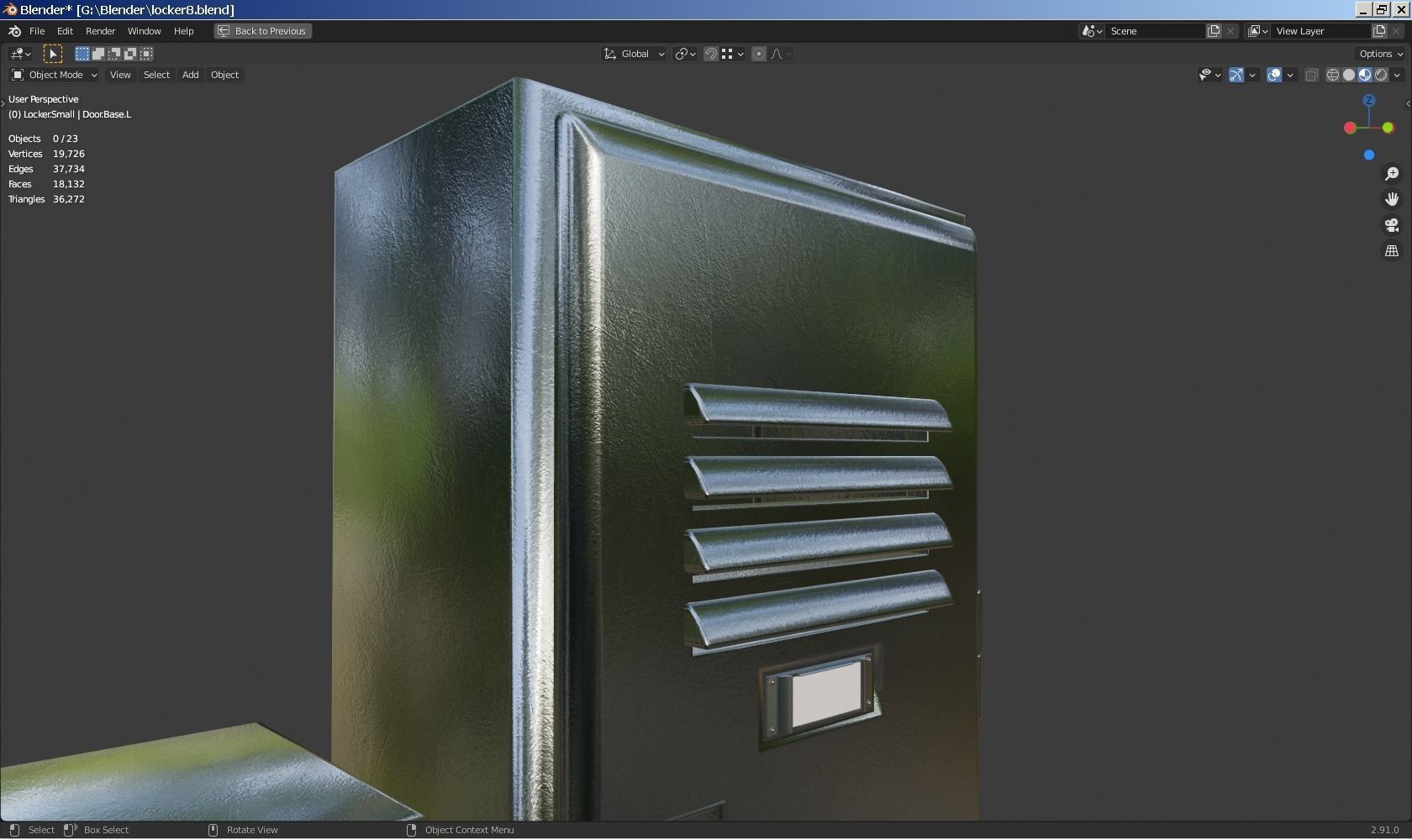Activate the Zoom tool in the viewport sidebar

point(1392,174)
